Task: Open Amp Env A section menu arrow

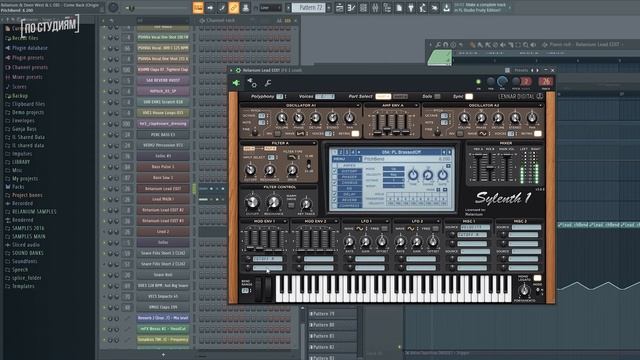Action: (x=416, y=105)
